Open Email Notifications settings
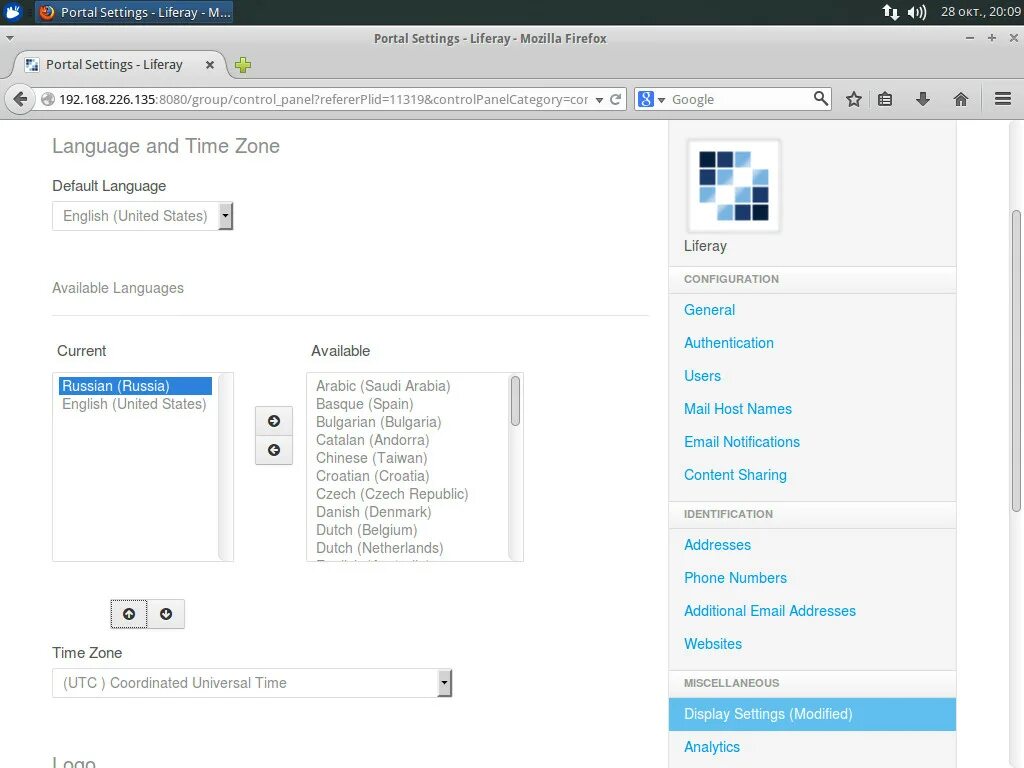The width and height of the screenshot is (1024, 768). pyautogui.click(x=742, y=442)
